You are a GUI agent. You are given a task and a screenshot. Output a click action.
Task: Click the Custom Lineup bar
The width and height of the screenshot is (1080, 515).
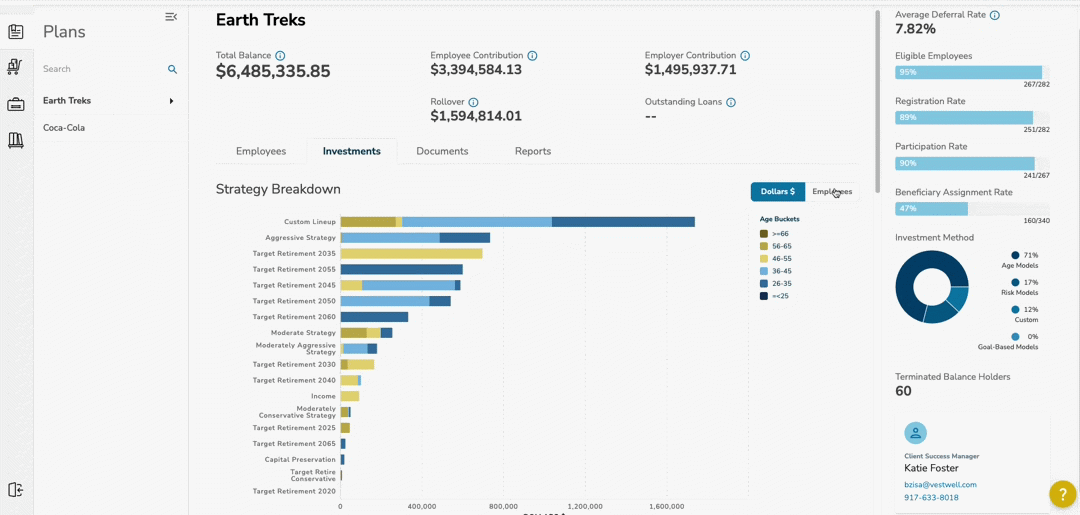(518, 222)
